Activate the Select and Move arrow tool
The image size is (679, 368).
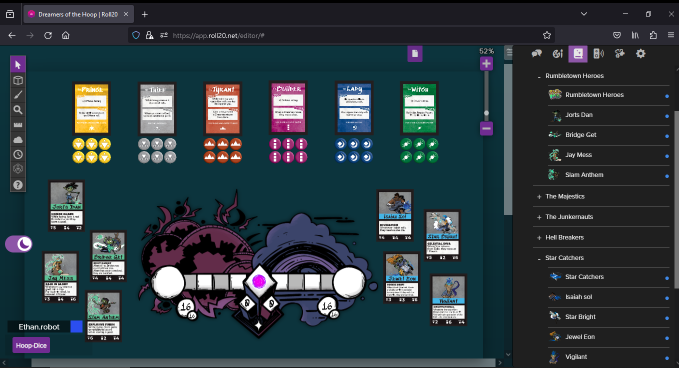click(x=18, y=65)
